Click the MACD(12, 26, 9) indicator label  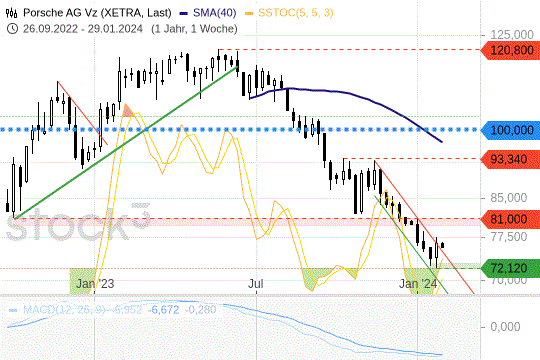(64, 310)
